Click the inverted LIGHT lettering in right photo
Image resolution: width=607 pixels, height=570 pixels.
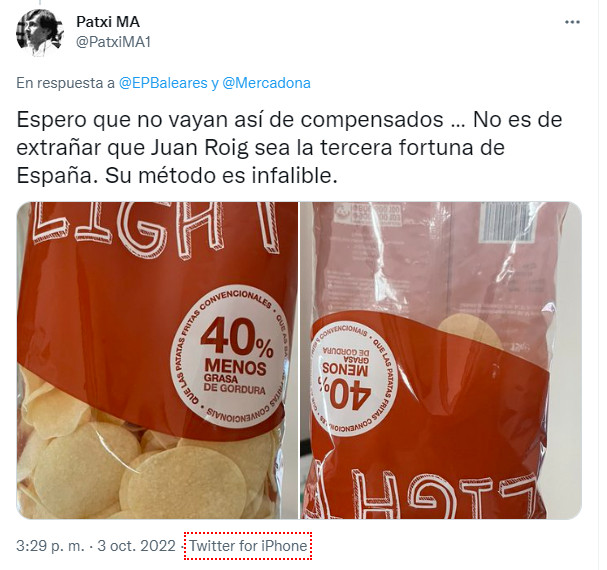click(x=430, y=494)
